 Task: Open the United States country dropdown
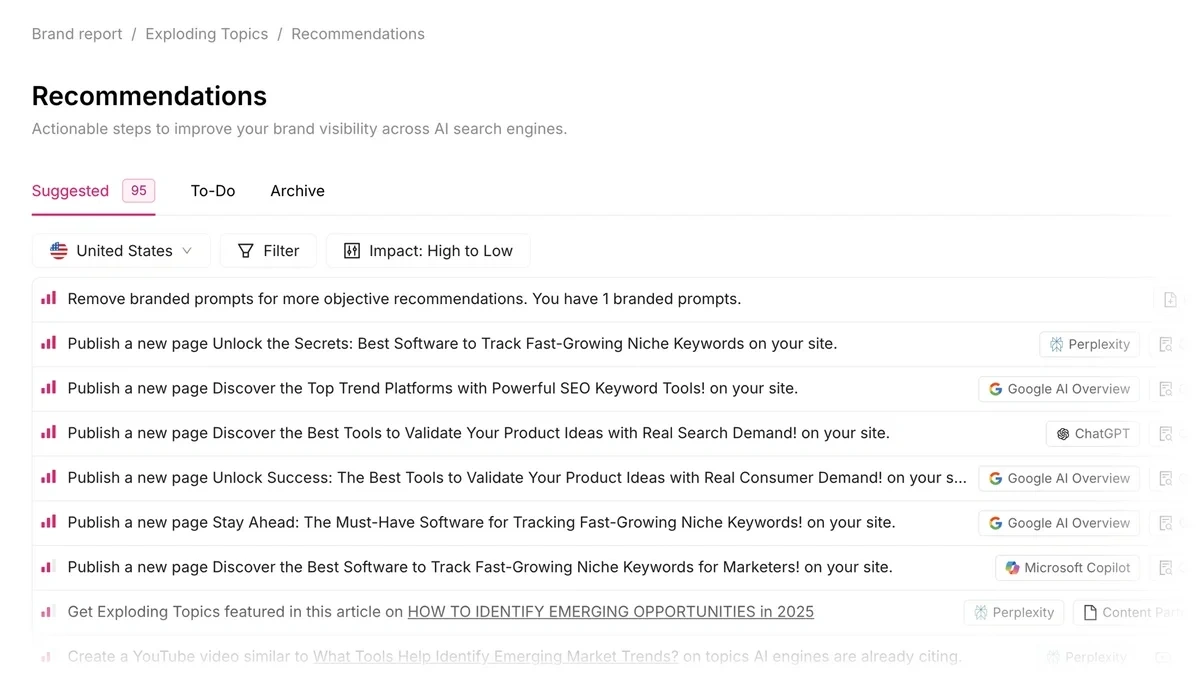(121, 251)
